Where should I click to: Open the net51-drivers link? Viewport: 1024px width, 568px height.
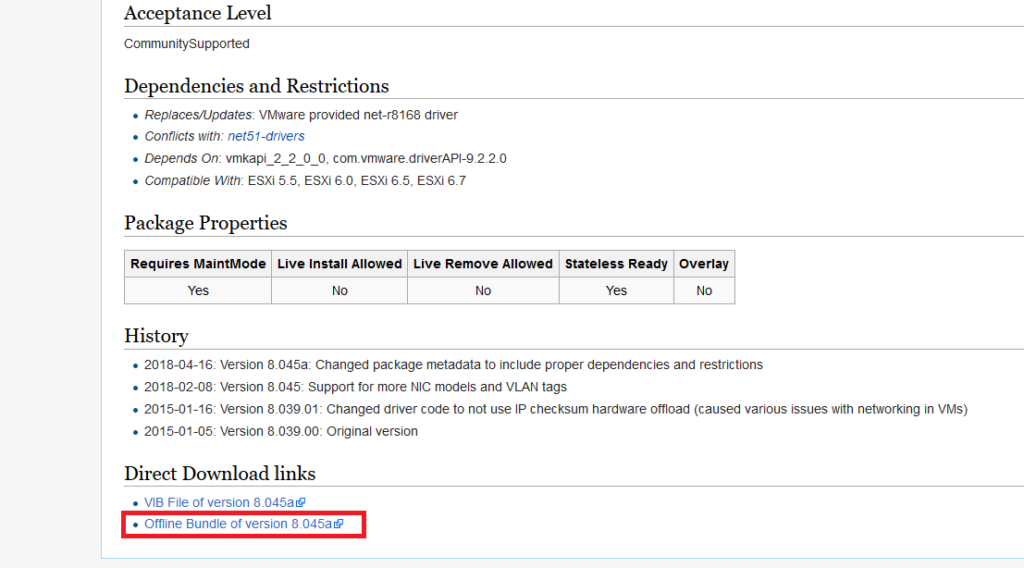(x=266, y=136)
